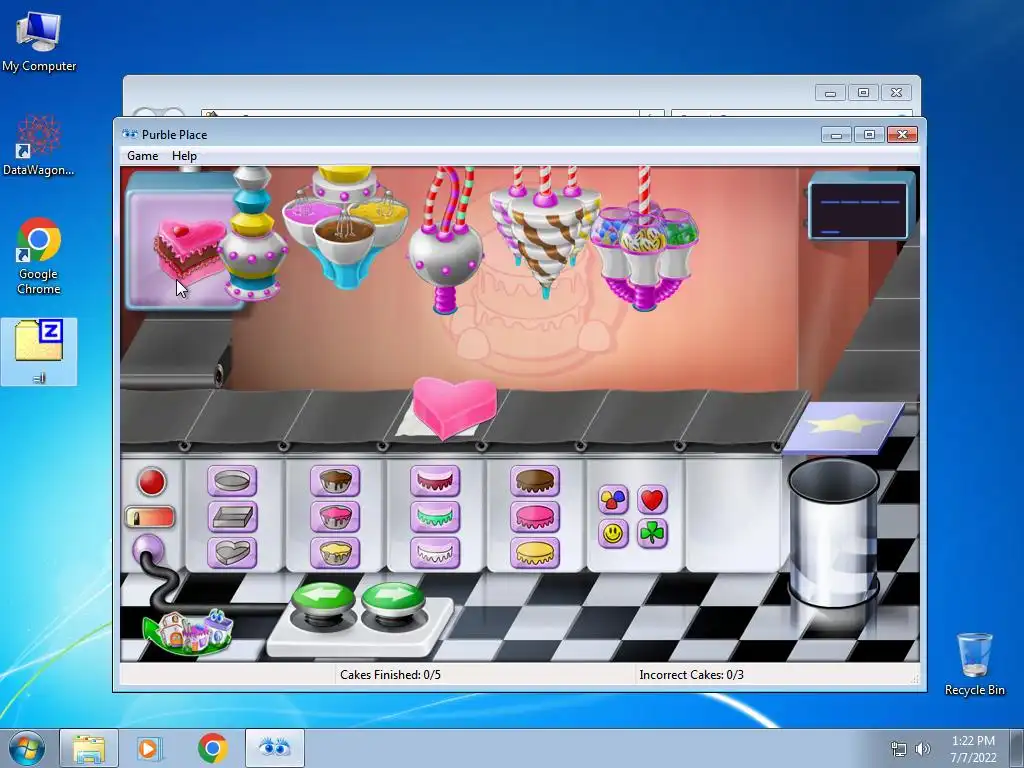The width and height of the screenshot is (1024, 768).
Task: Open File Explorer from the taskbar
Action: tap(89, 748)
